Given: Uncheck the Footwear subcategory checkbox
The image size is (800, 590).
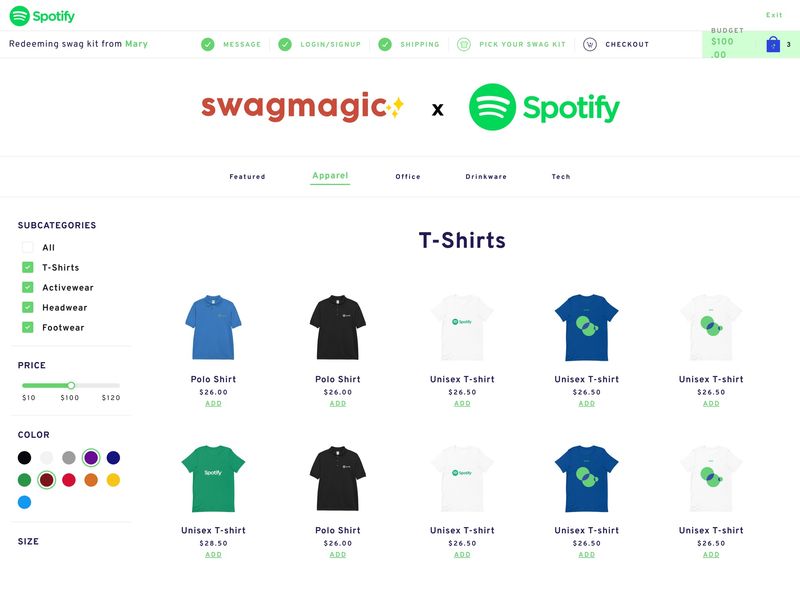Looking at the screenshot, I should point(28,327).
